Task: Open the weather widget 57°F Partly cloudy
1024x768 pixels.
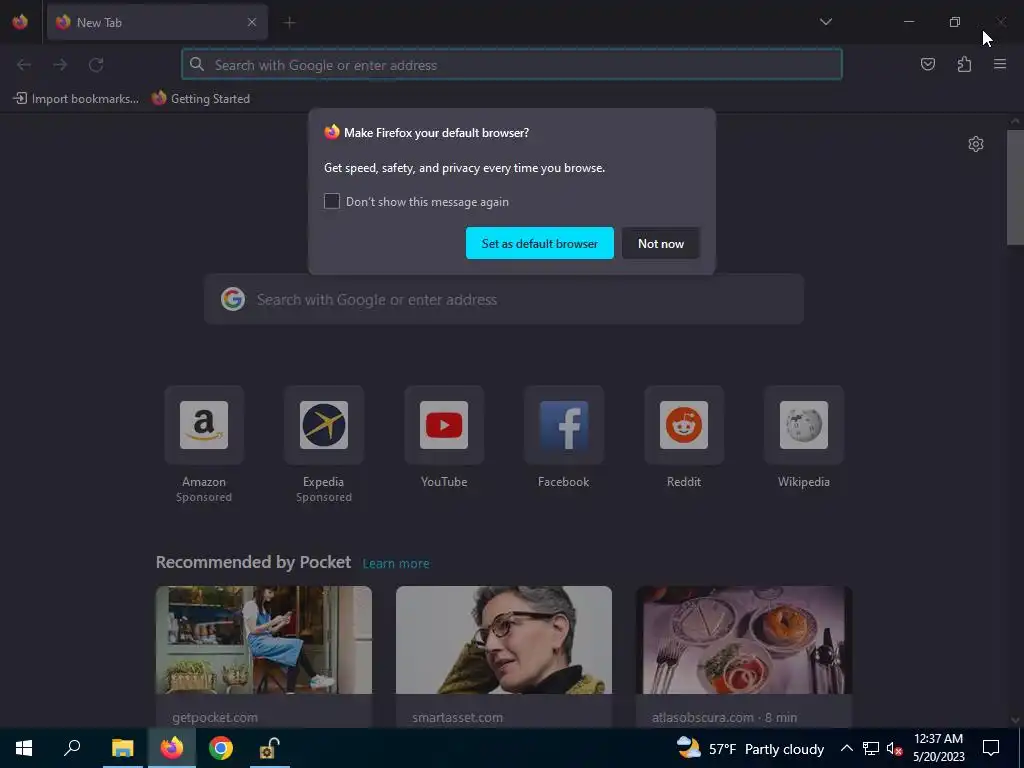Action: click(x=750, y=748)
